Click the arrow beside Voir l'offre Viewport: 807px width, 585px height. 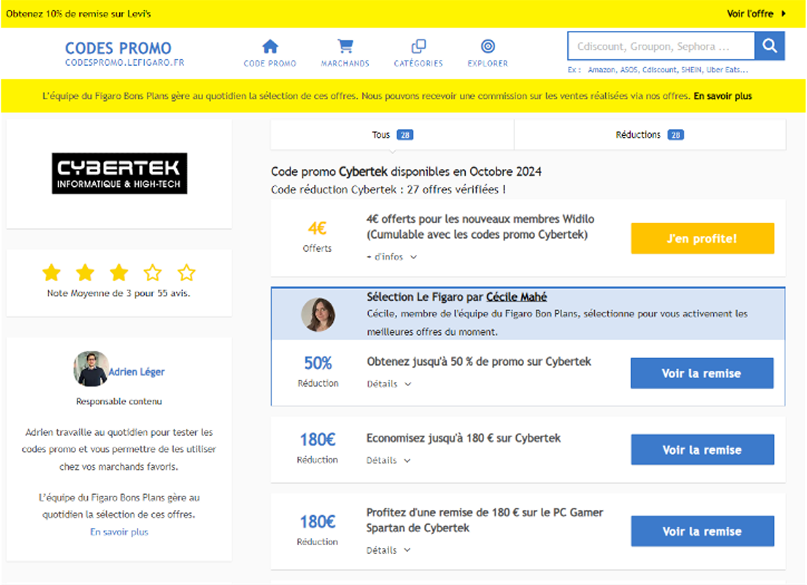(783, 14)
